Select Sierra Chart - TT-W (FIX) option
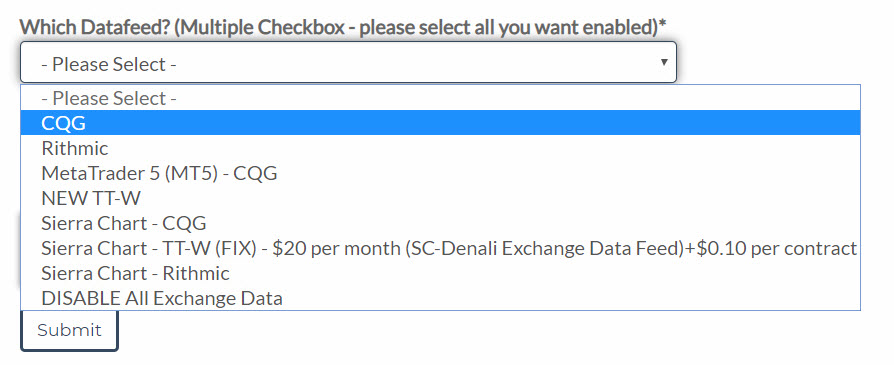The width and height of the screenshot is (894, 365). pos(440,248)
